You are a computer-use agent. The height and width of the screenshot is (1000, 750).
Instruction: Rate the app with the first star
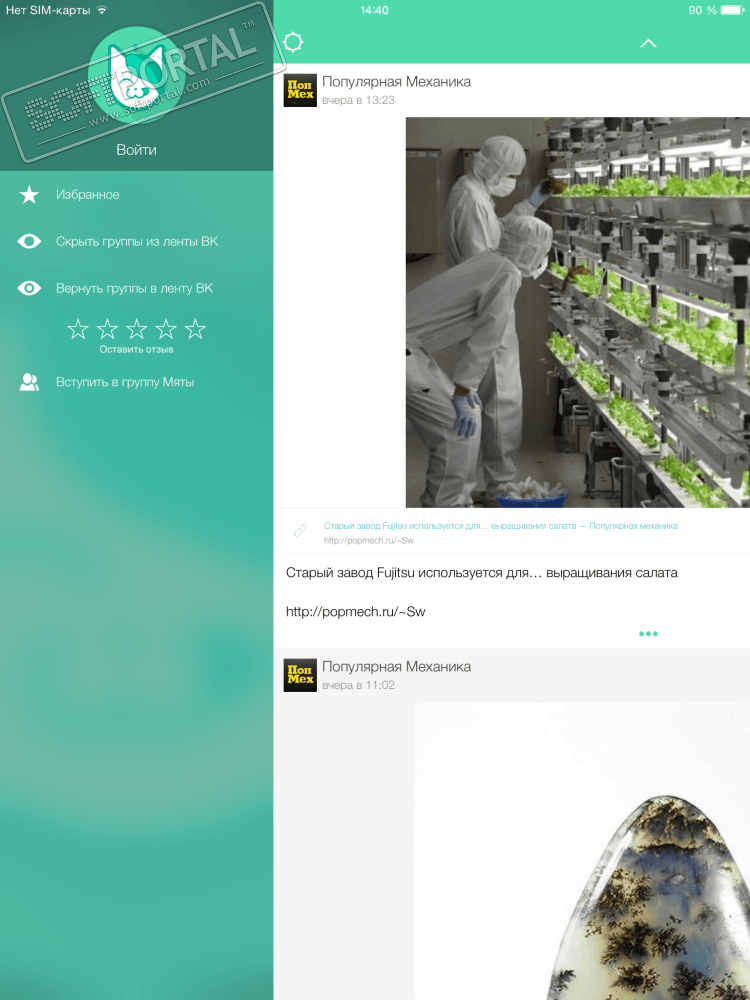coord(78,329)
